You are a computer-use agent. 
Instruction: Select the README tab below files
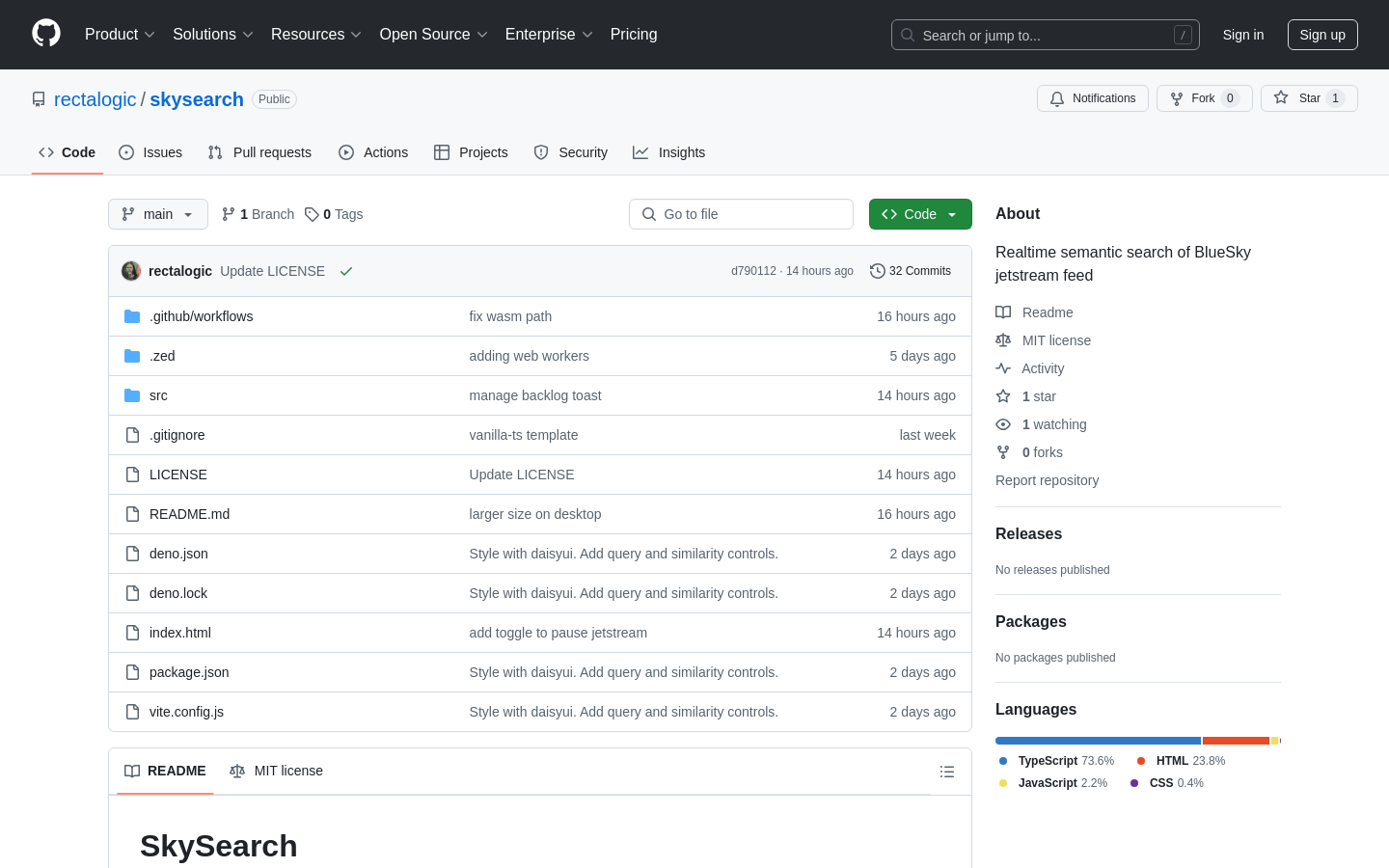click(x=165, y=771)
